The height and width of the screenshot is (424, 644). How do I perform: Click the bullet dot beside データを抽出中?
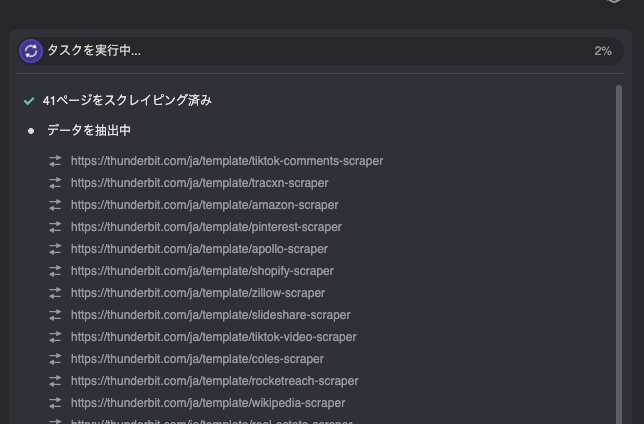click(31, 131)
